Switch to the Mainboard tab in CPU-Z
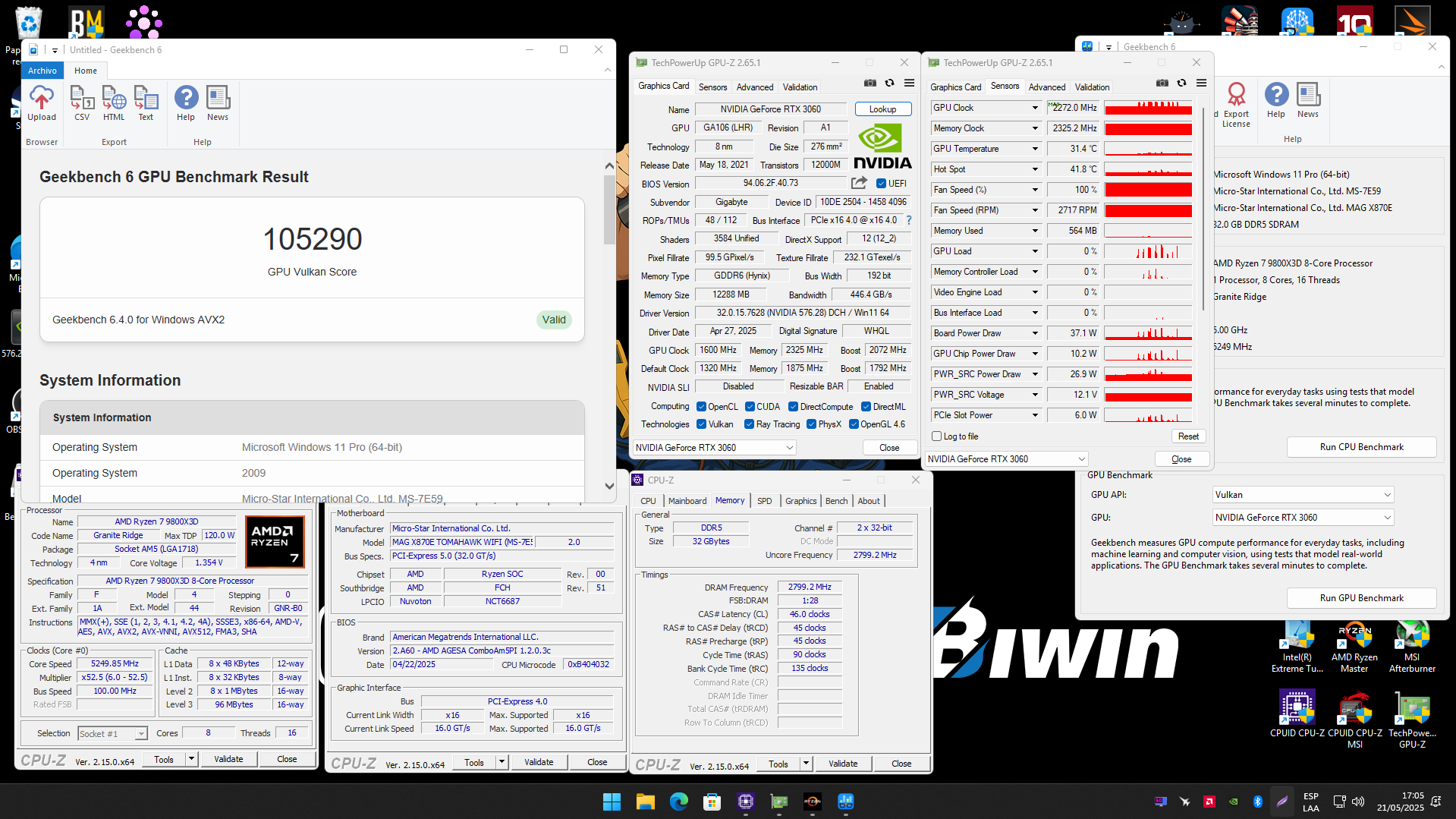 coord(687,501)
